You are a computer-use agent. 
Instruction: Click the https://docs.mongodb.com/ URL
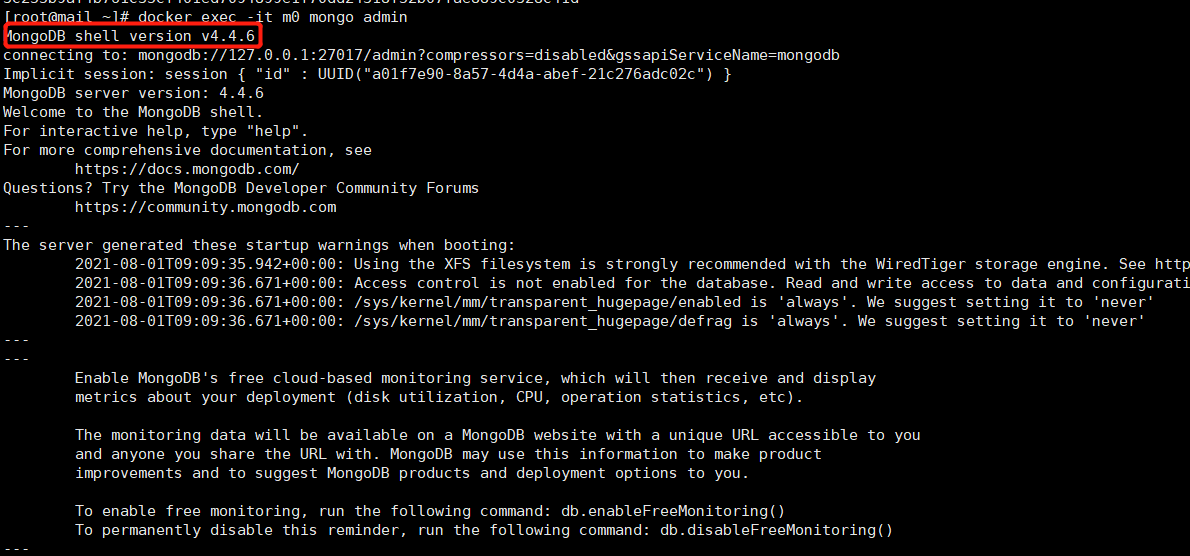click(x=186, y=169)
